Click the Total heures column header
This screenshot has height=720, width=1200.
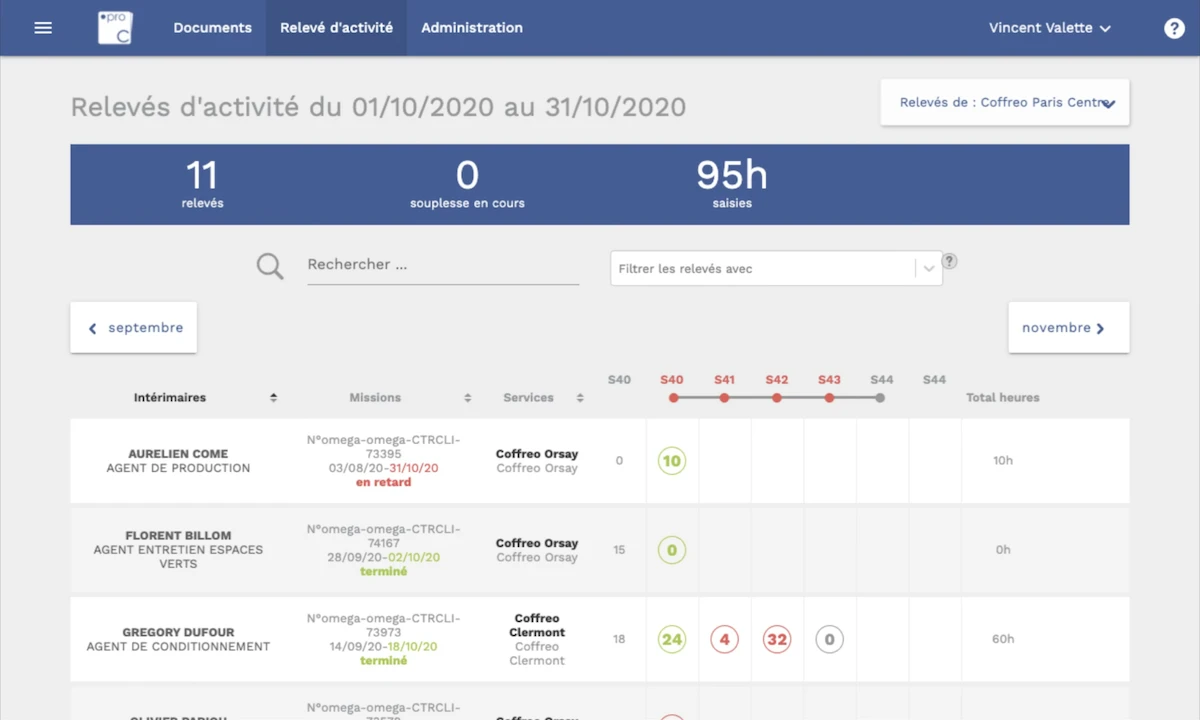1003,398
